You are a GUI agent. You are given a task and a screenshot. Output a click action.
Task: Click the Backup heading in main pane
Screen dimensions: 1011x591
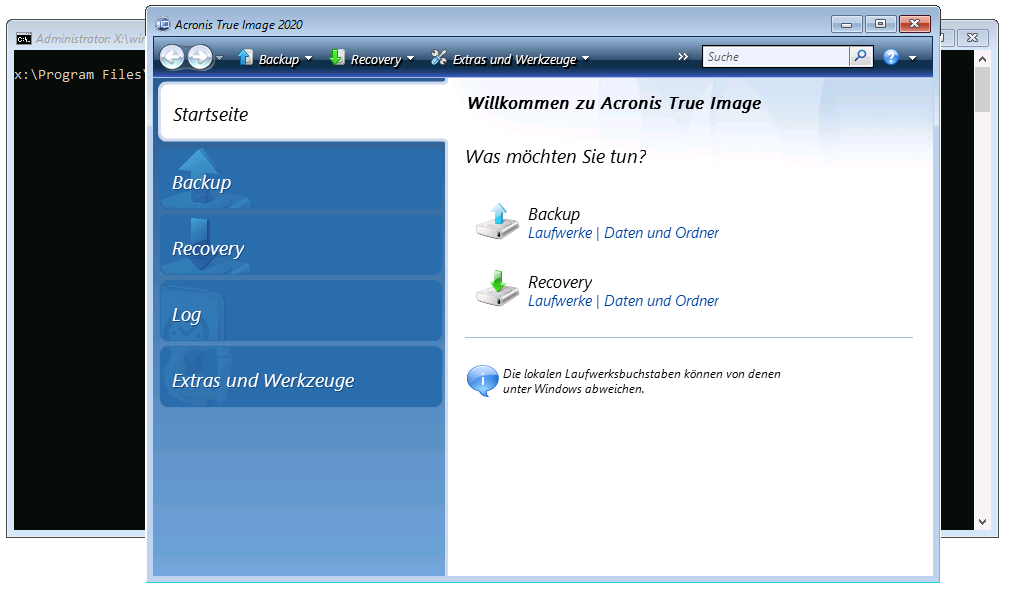click(x=554, y=214)
